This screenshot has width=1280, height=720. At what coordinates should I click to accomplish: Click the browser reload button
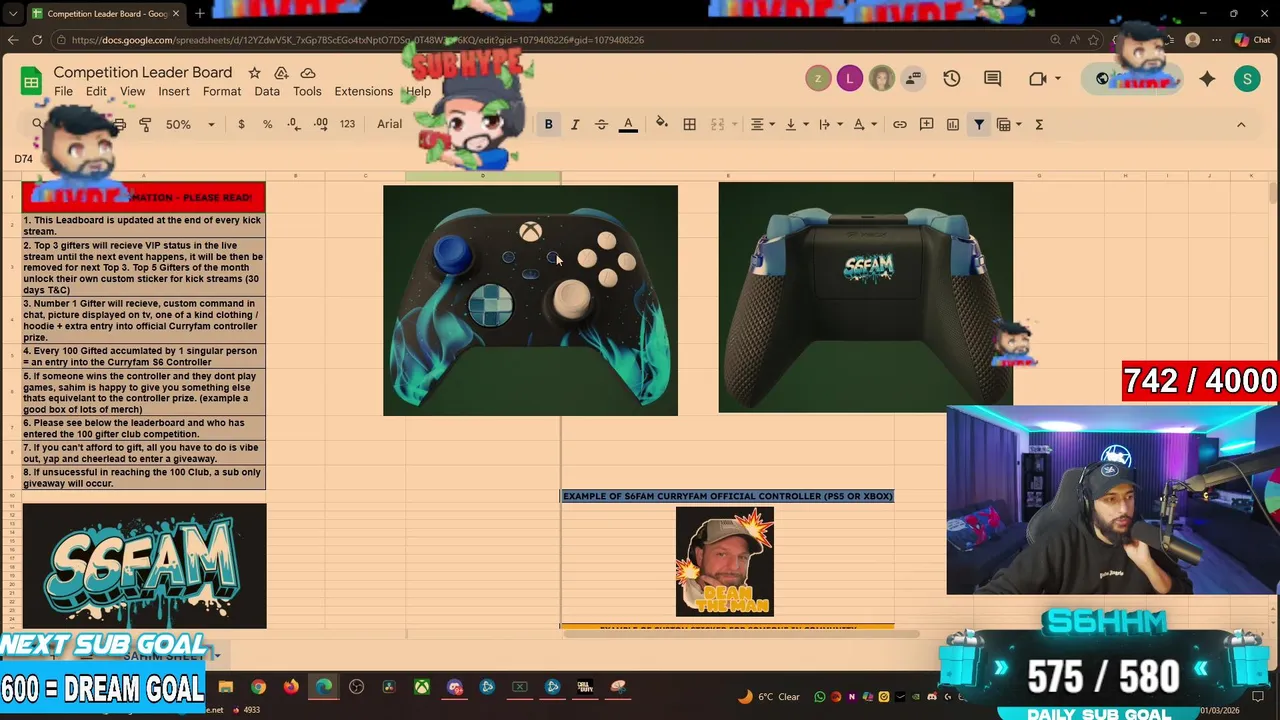[x=37, y=40]
